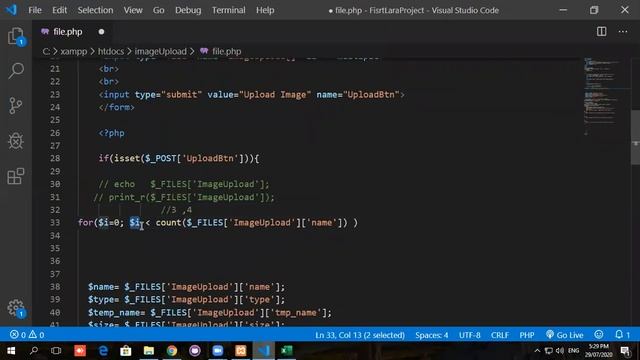Expand the C: breadcrumb segment
Image resolution: width=640 pixels, height=360 pixels.
tap(46, 51)
